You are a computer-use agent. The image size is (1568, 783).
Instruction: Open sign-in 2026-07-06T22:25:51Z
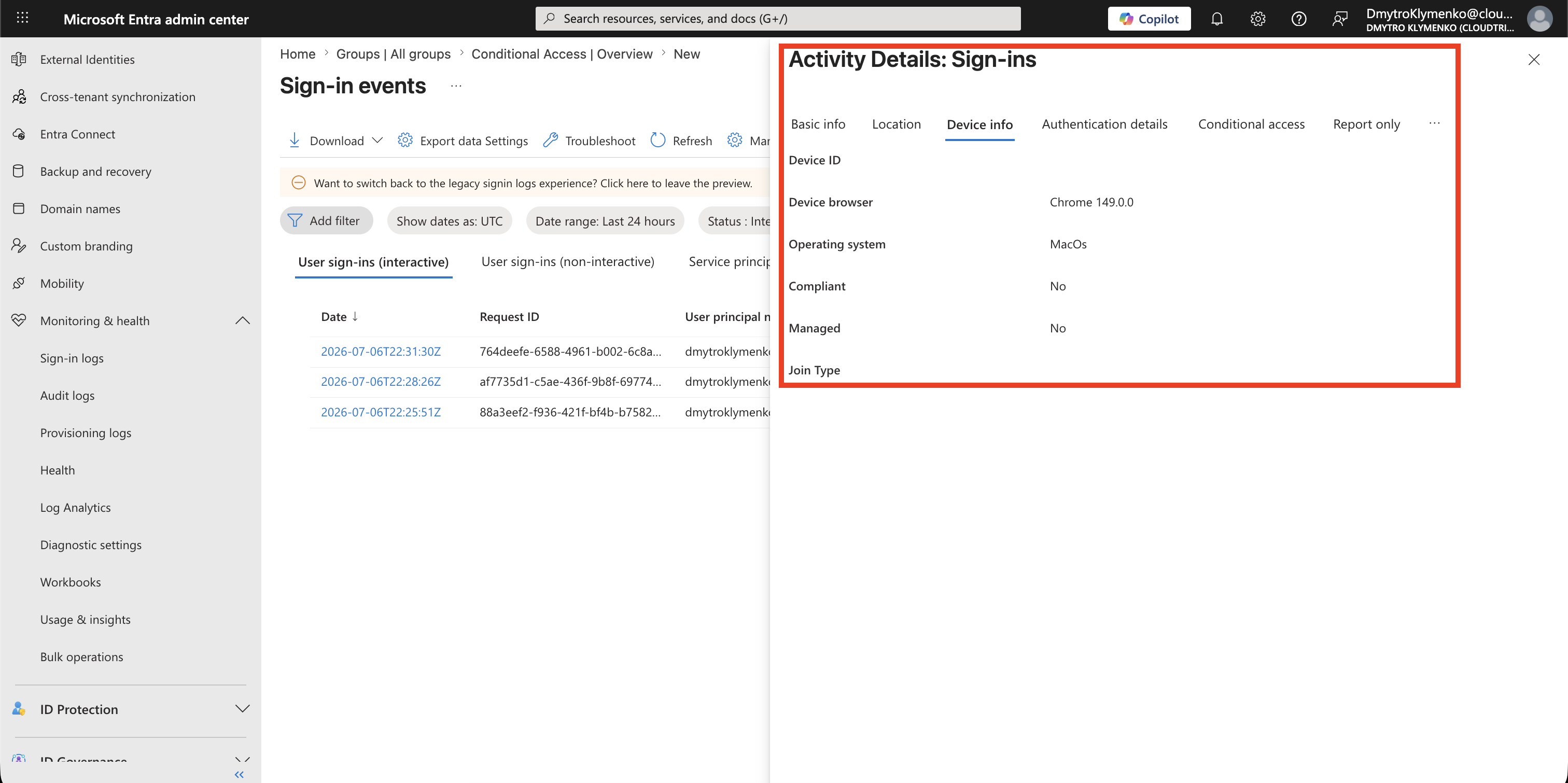[x=381, y=412]
